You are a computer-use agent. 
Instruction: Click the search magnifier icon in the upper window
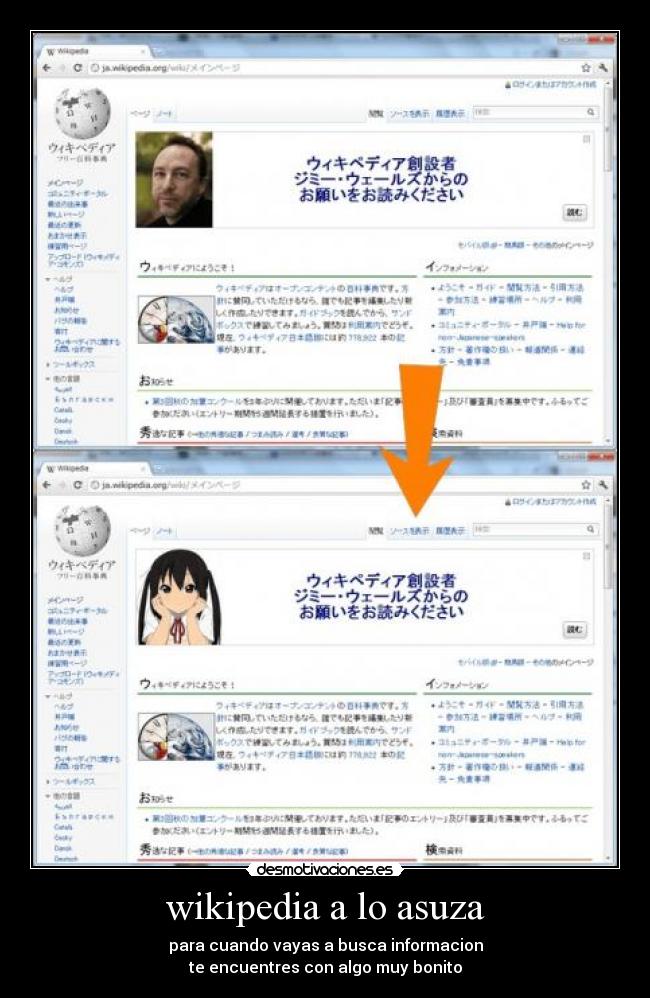pyautogui.click(x=591, y=112)
